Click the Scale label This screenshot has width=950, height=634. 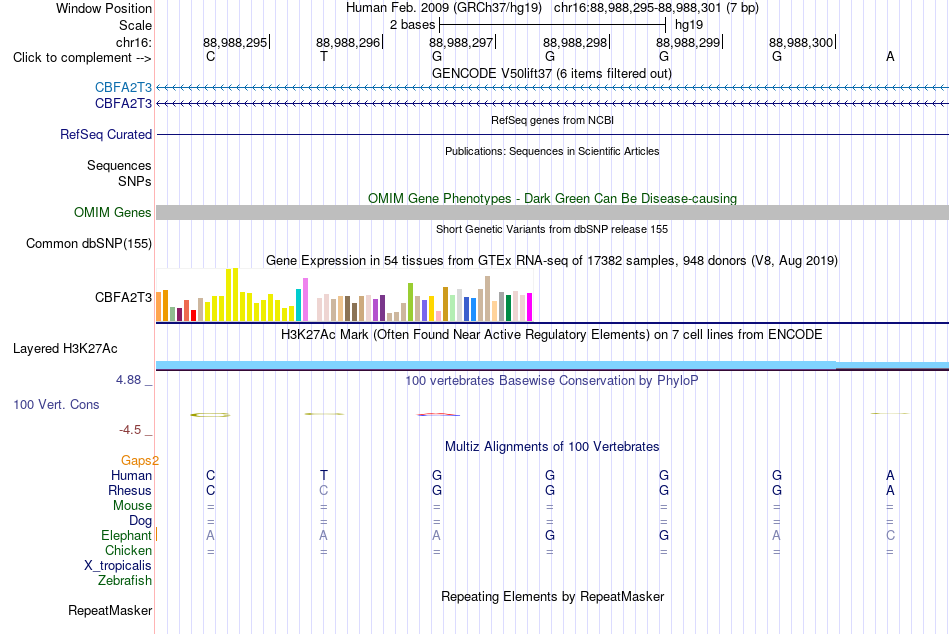pyautogui.click(x=135, y=25)
